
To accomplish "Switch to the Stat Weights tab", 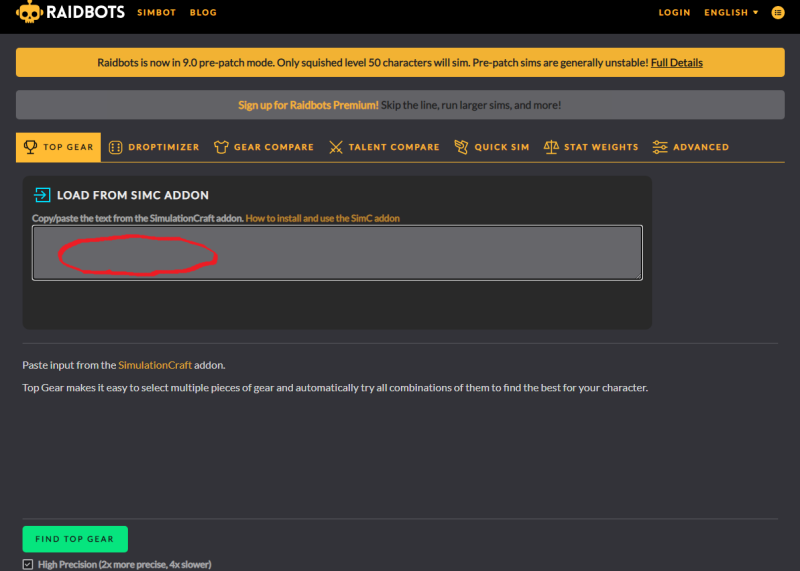I will pos(591,147).
